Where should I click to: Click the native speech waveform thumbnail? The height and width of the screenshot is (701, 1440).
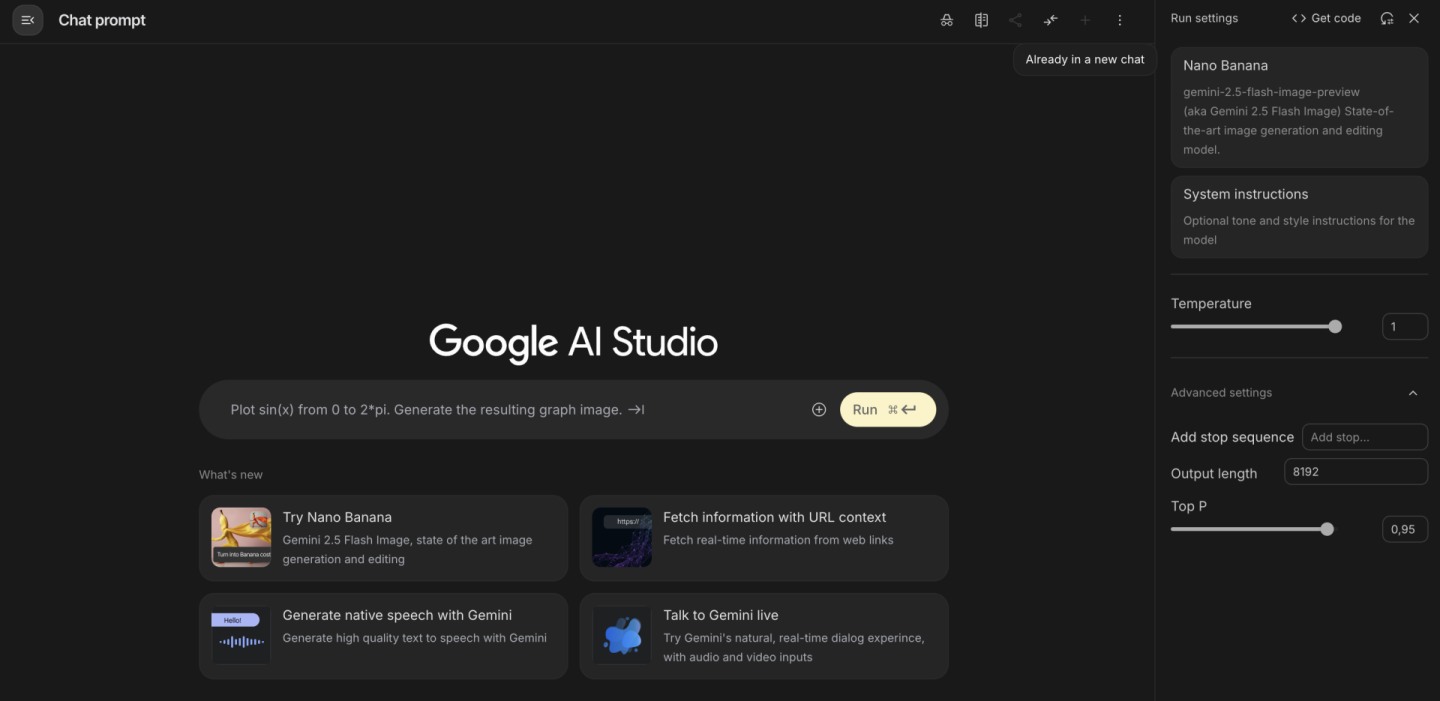[x=241, y=635]
